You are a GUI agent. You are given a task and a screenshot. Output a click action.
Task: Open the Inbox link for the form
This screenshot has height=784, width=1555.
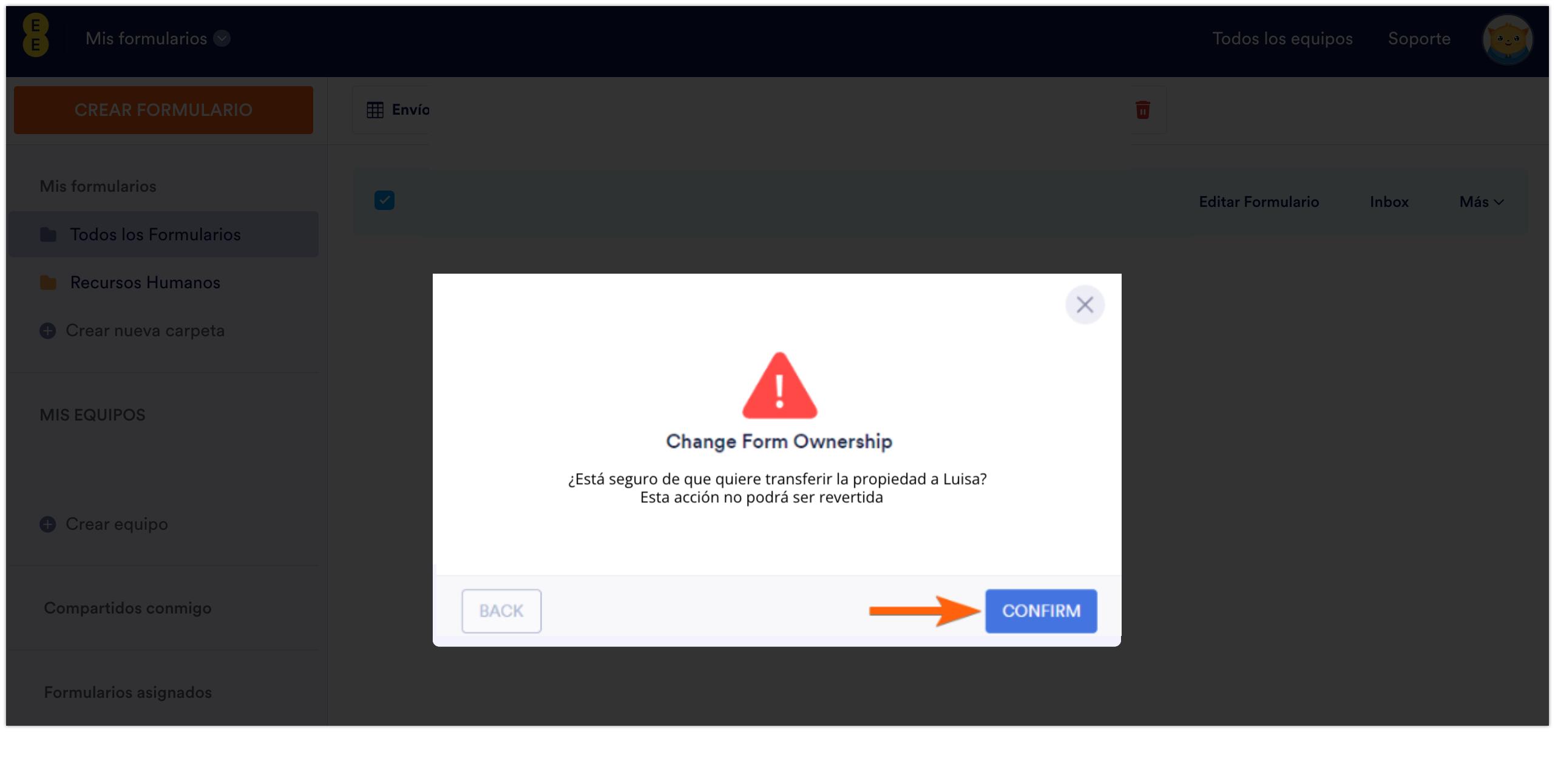(1389, 202)
